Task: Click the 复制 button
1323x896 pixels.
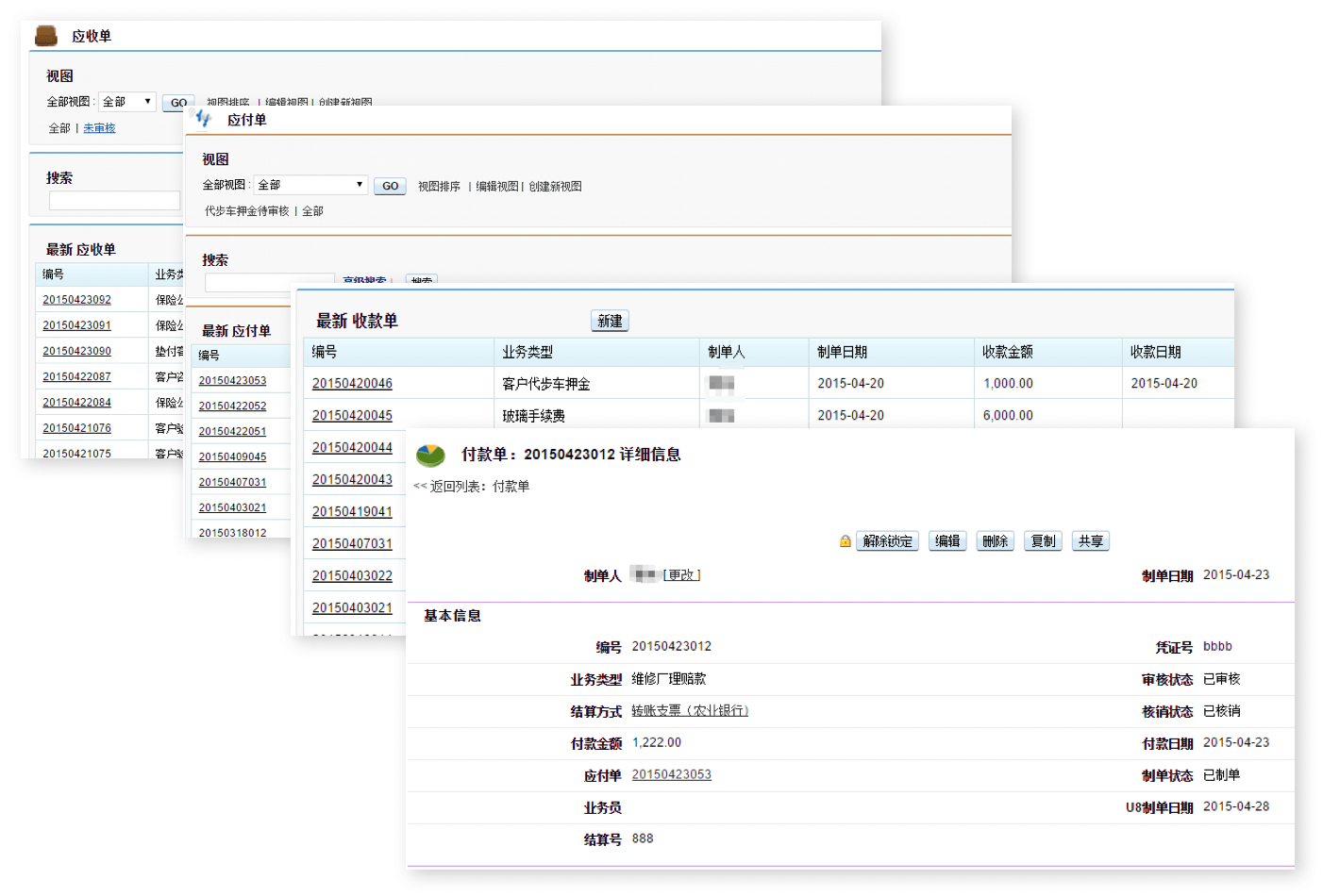Action: pos(1043,541)
